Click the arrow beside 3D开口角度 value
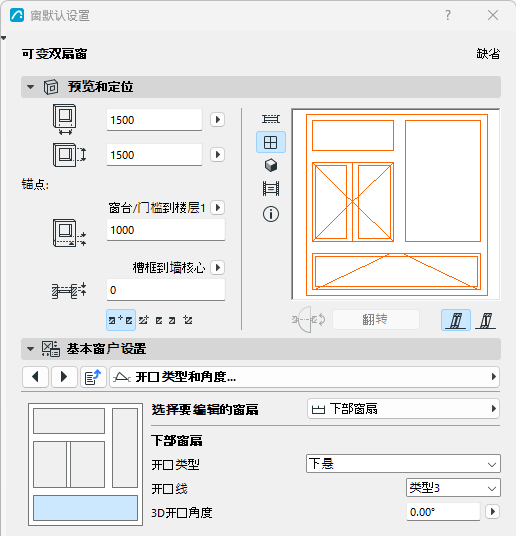The width and height of the screenshot is (516, 536). click(x=492, y=512)
